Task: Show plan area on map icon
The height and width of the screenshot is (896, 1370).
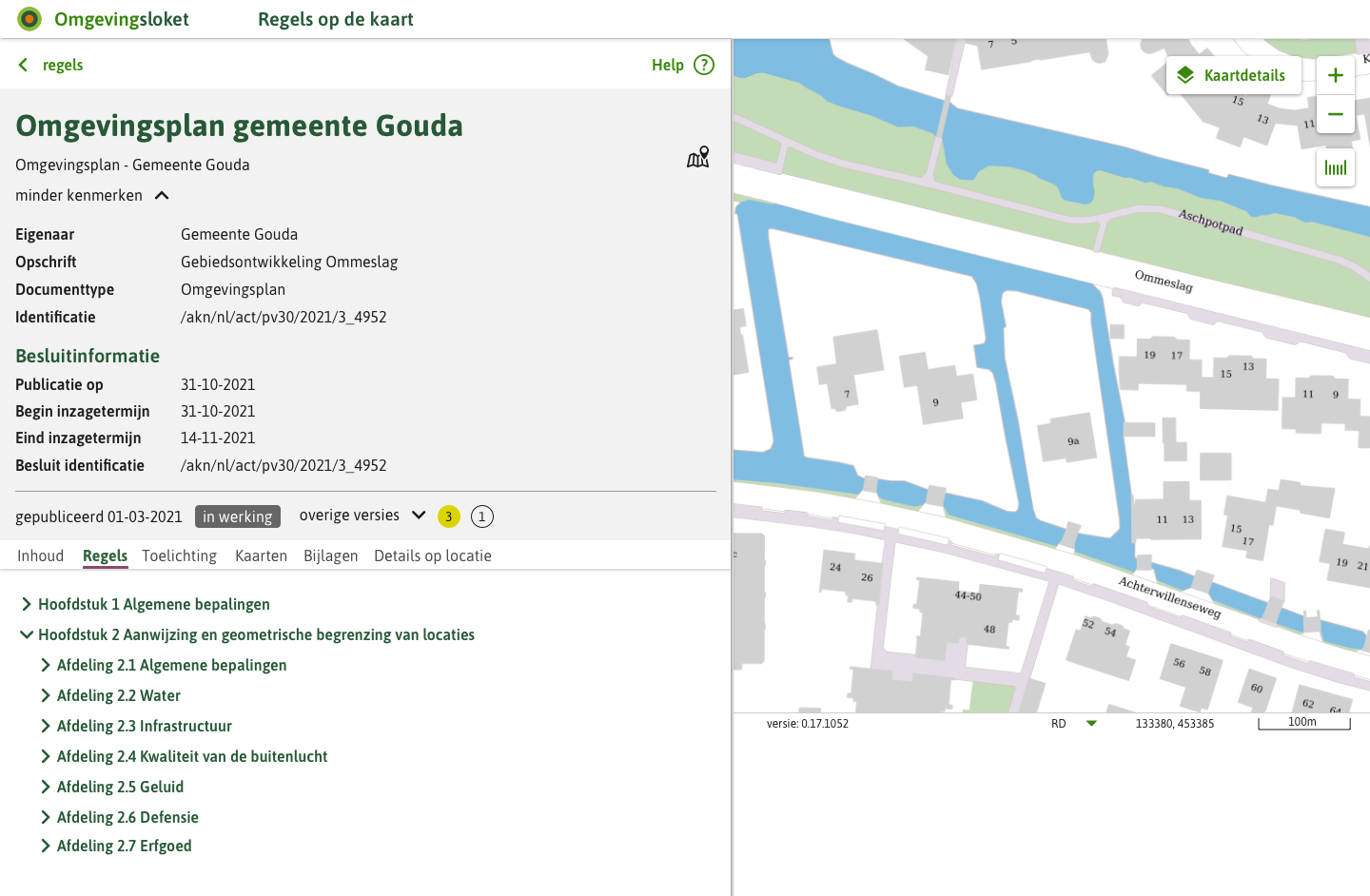Action: (698, 157)
